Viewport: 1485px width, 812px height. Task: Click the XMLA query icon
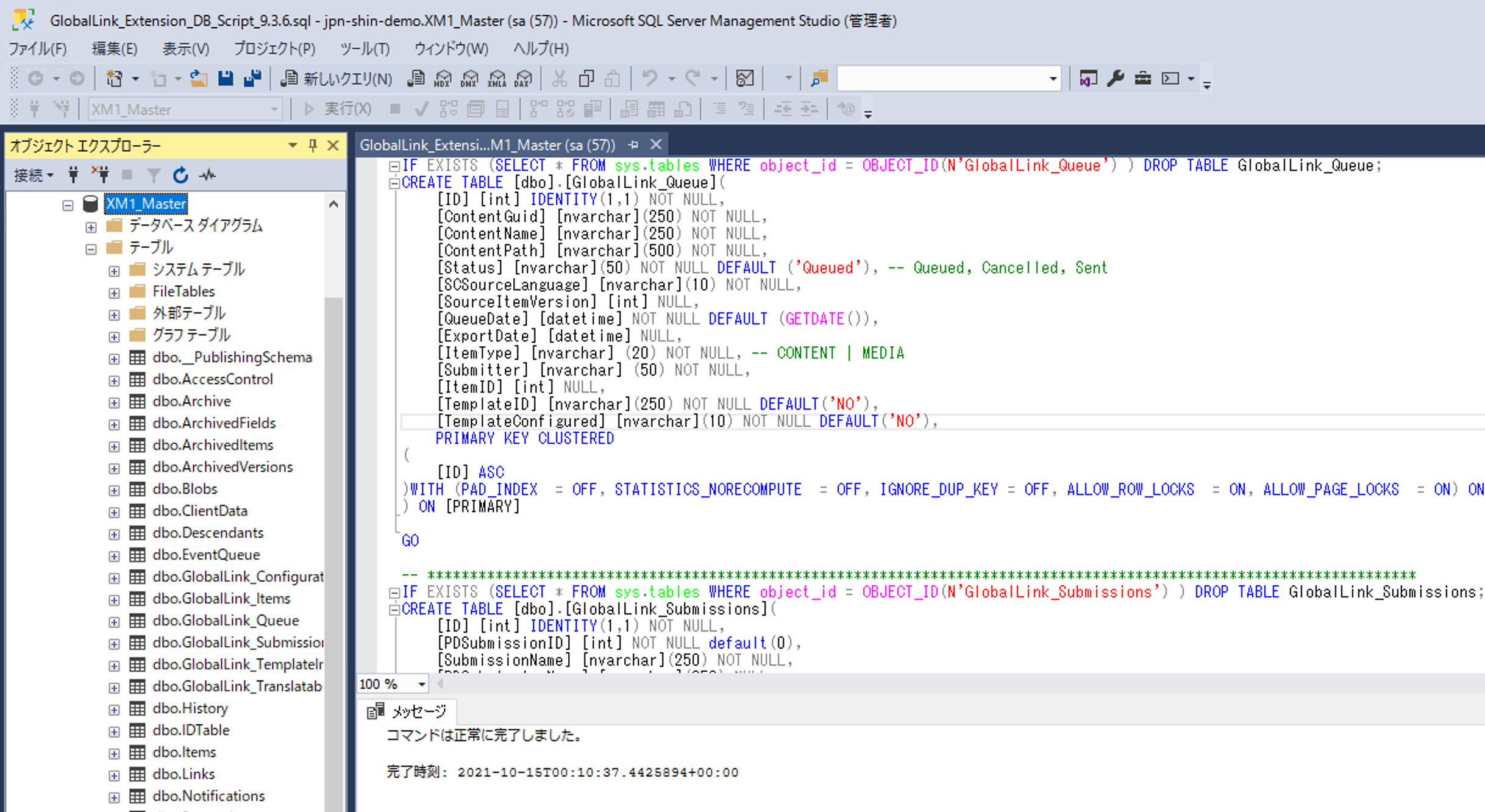497,79
